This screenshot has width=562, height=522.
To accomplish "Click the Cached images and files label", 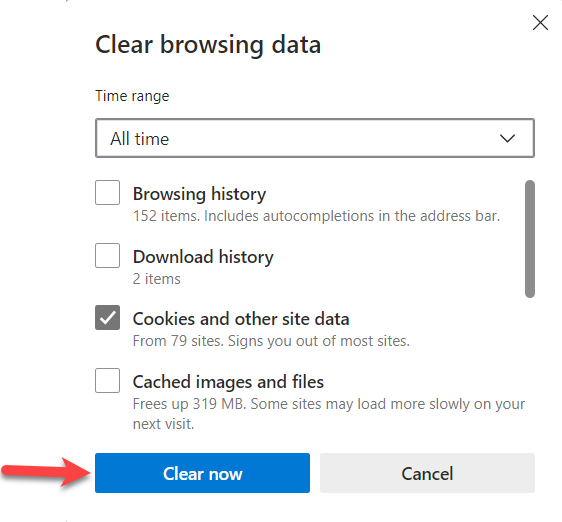I will pyautogui.click(x=228, y=381).
